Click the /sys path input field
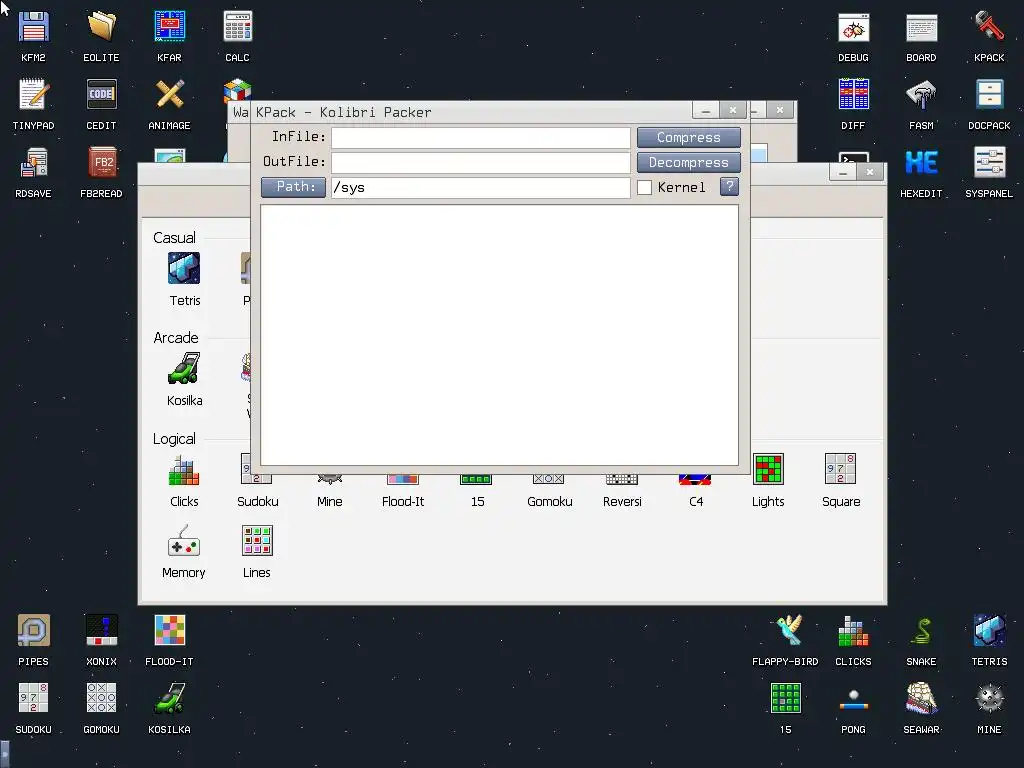Image resolution: width=1024 pixels, height=768 pixels. pos(481,187)
